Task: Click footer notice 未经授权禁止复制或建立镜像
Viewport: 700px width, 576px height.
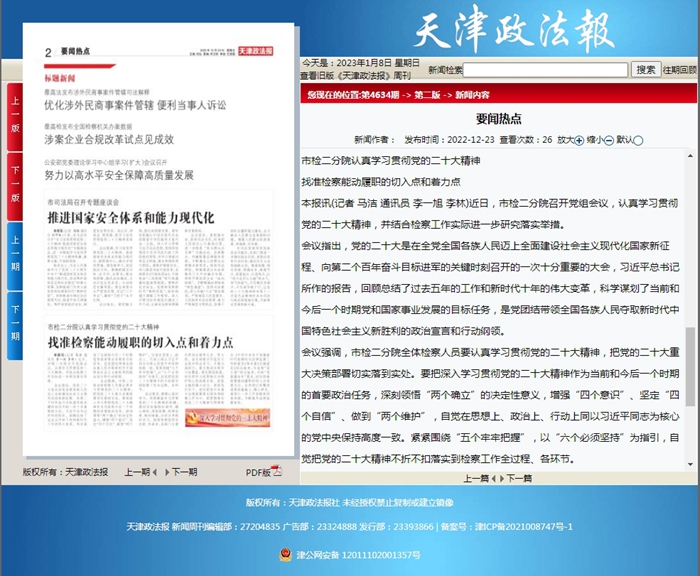Action: click(398, 503)
